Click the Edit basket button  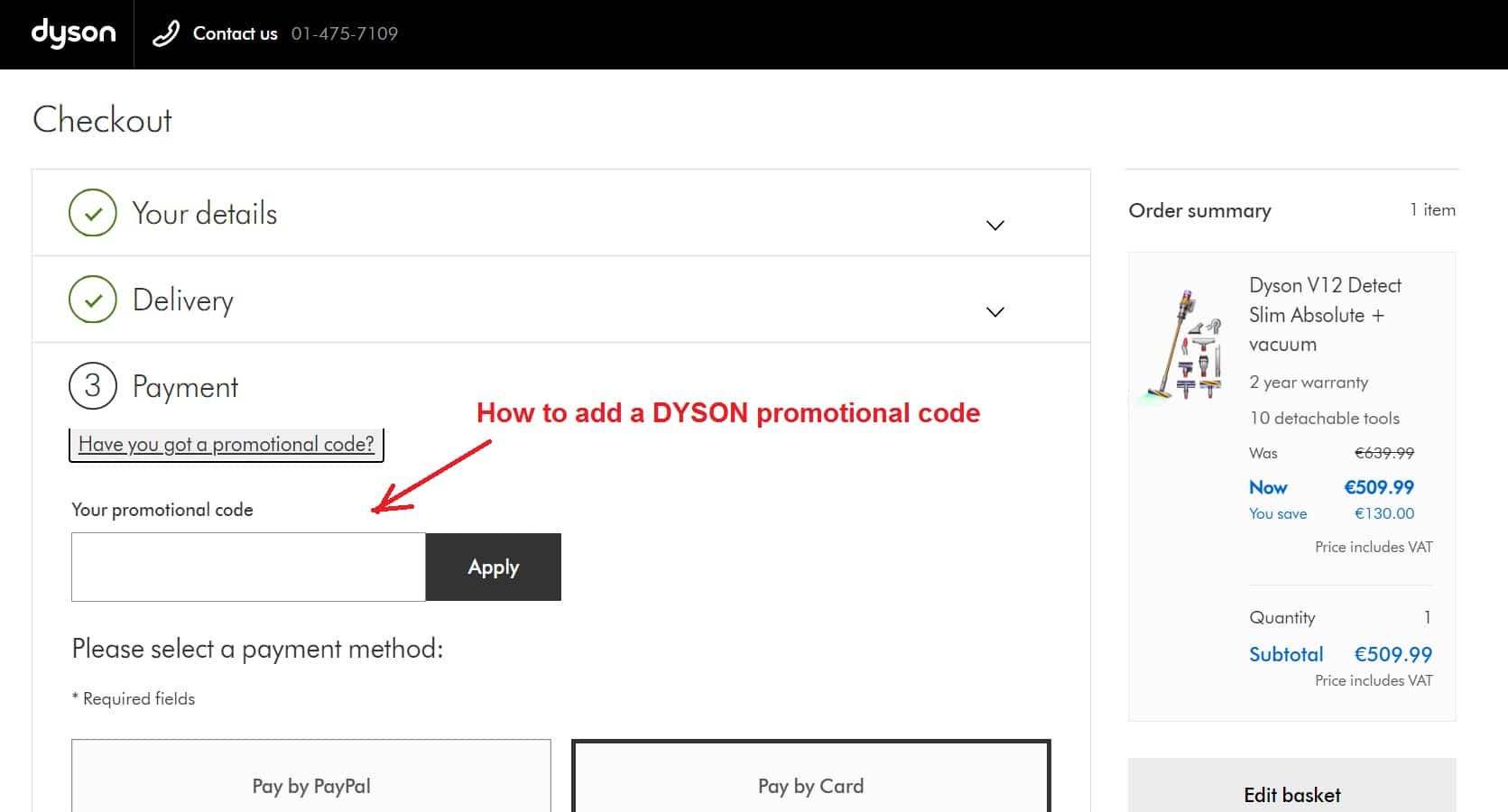pos(1291,794)
